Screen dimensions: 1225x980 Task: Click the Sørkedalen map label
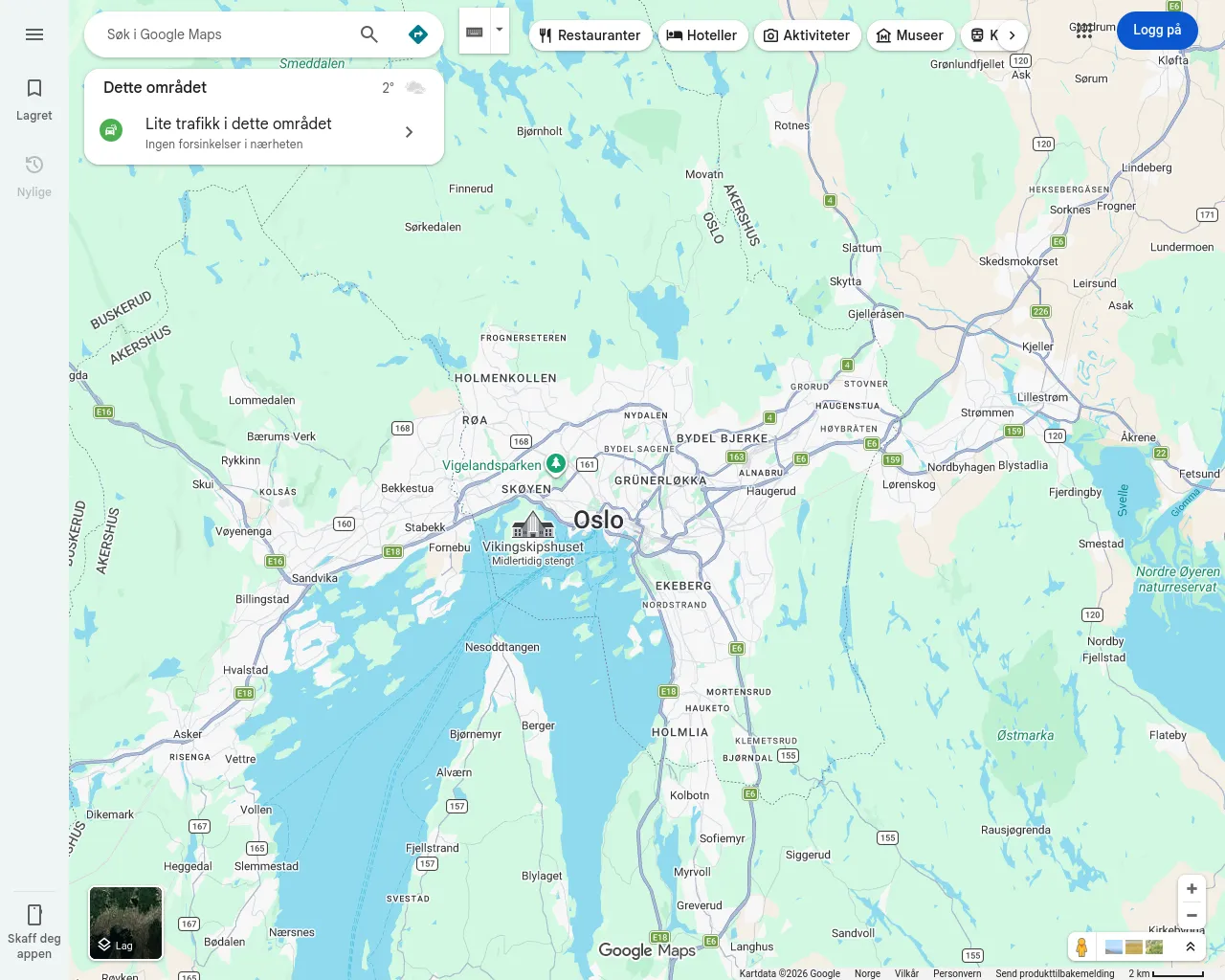(433, 227)
